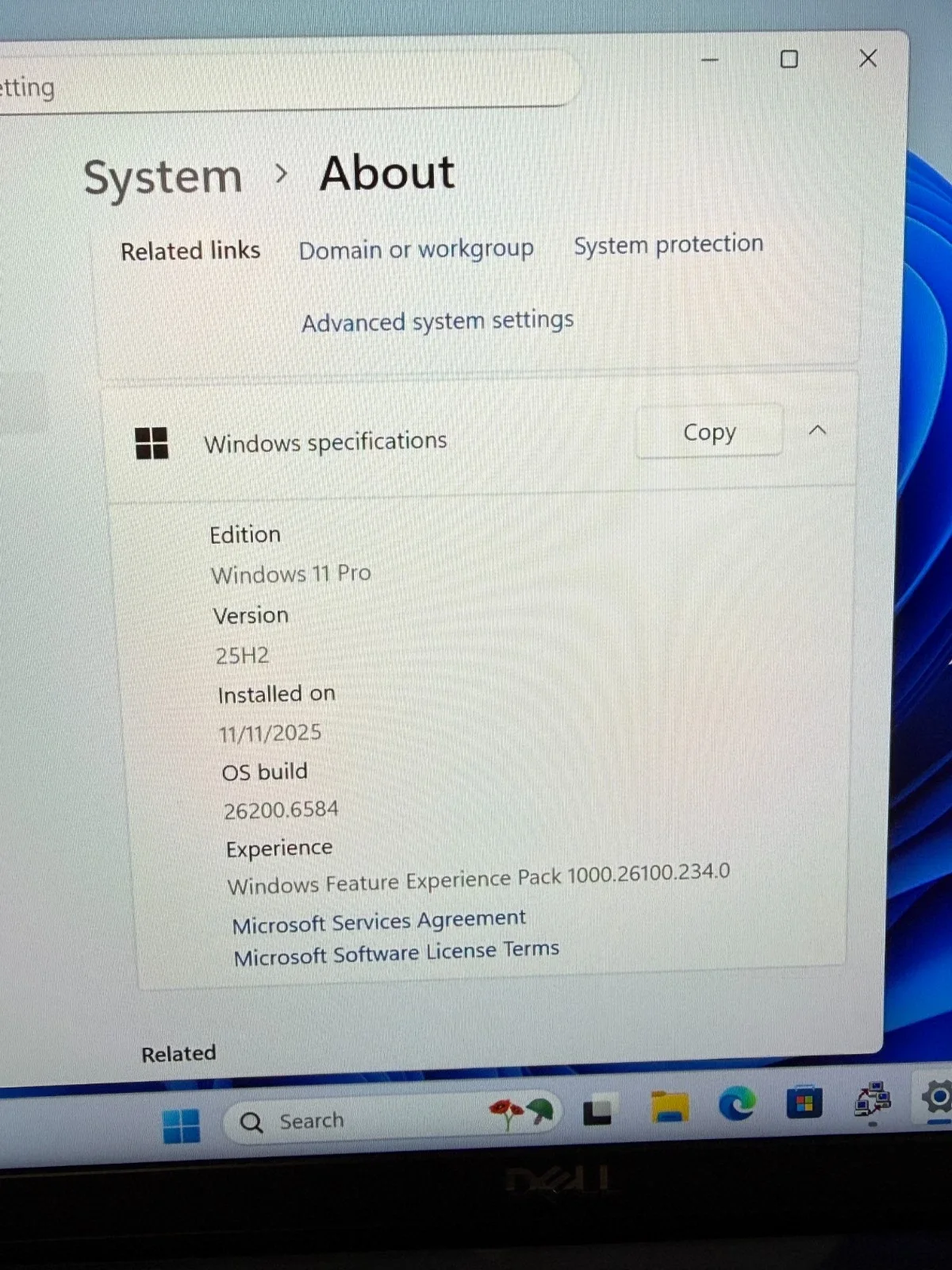Screen dimensions: 952x1270
Task: Click the 'Installed on' label
Action: [276, 695]
